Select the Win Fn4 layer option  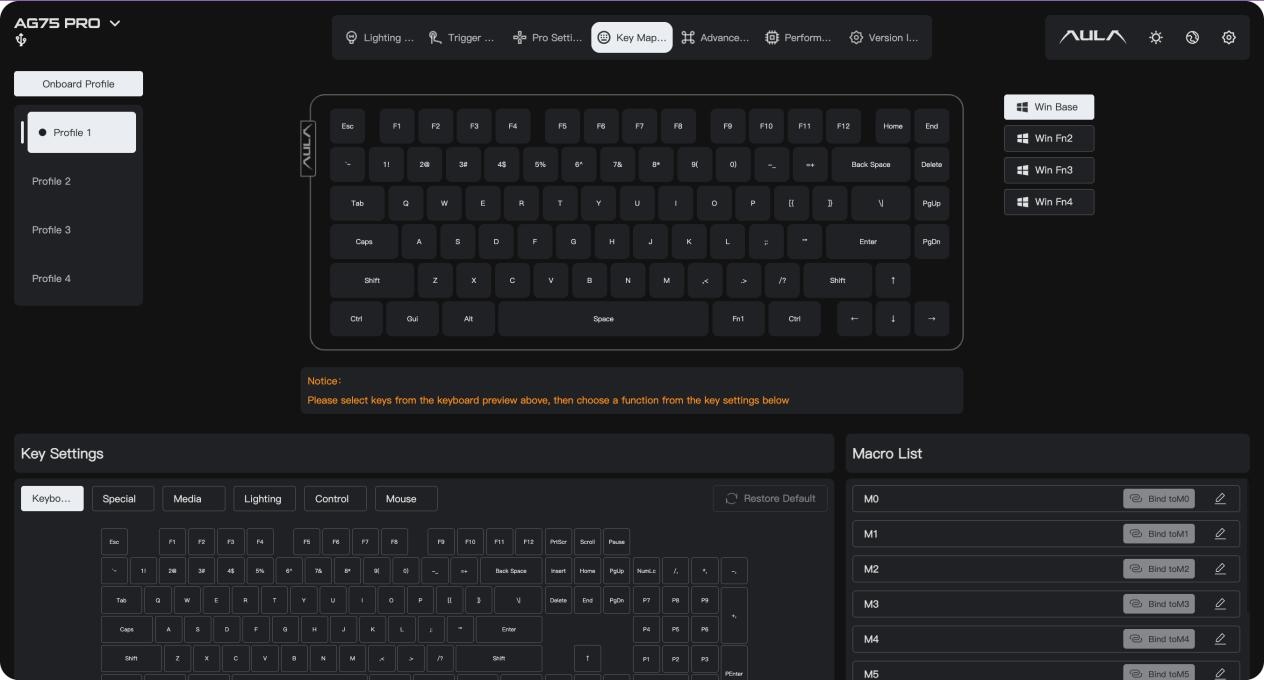(x=1049, y=202)
